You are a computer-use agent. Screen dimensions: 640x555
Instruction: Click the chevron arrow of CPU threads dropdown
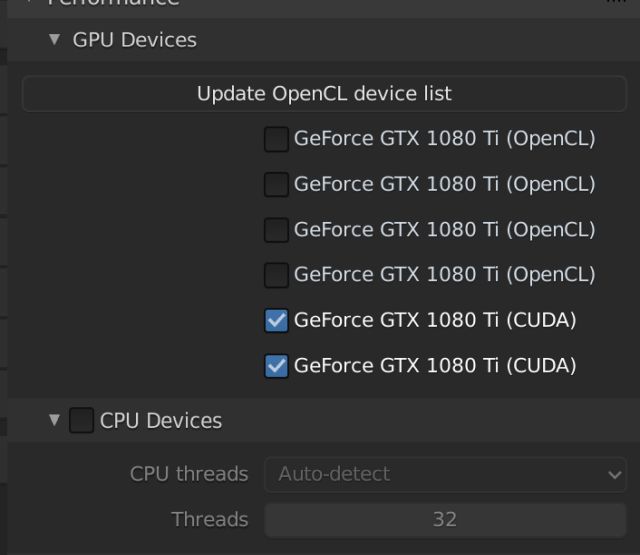click(615, 475)
